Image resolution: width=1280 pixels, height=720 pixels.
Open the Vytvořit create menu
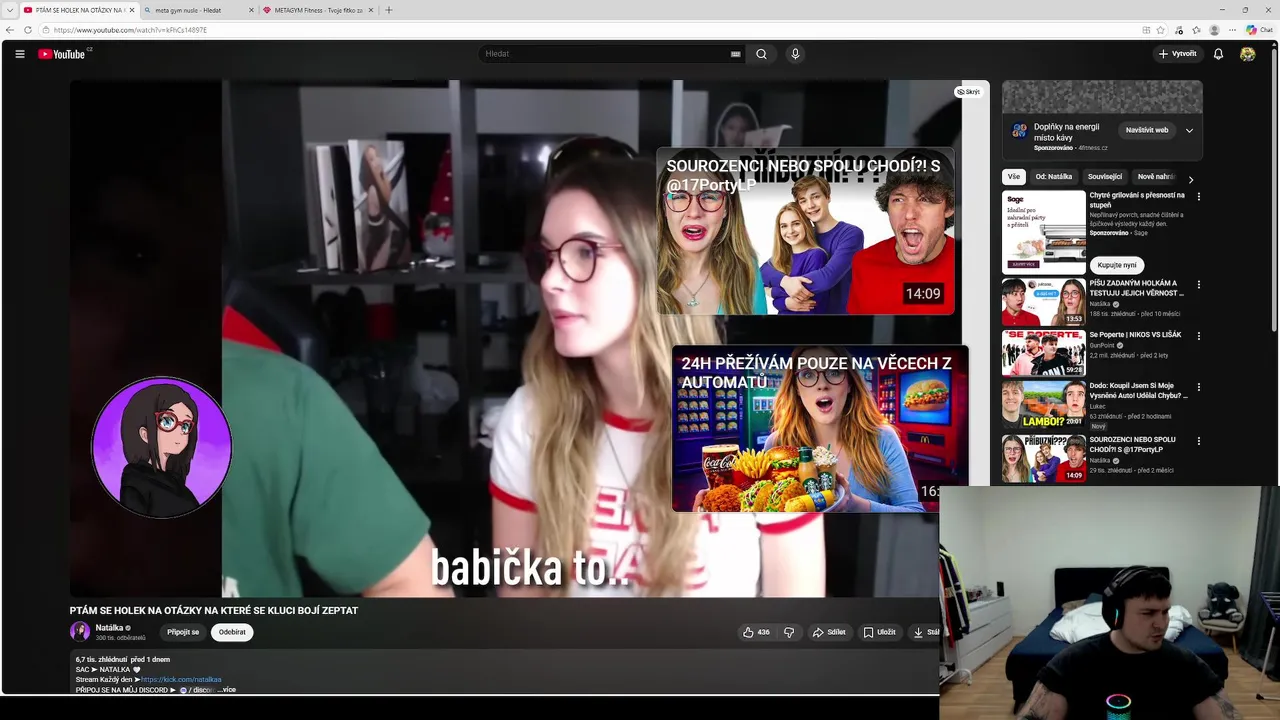click(1177, 54)
